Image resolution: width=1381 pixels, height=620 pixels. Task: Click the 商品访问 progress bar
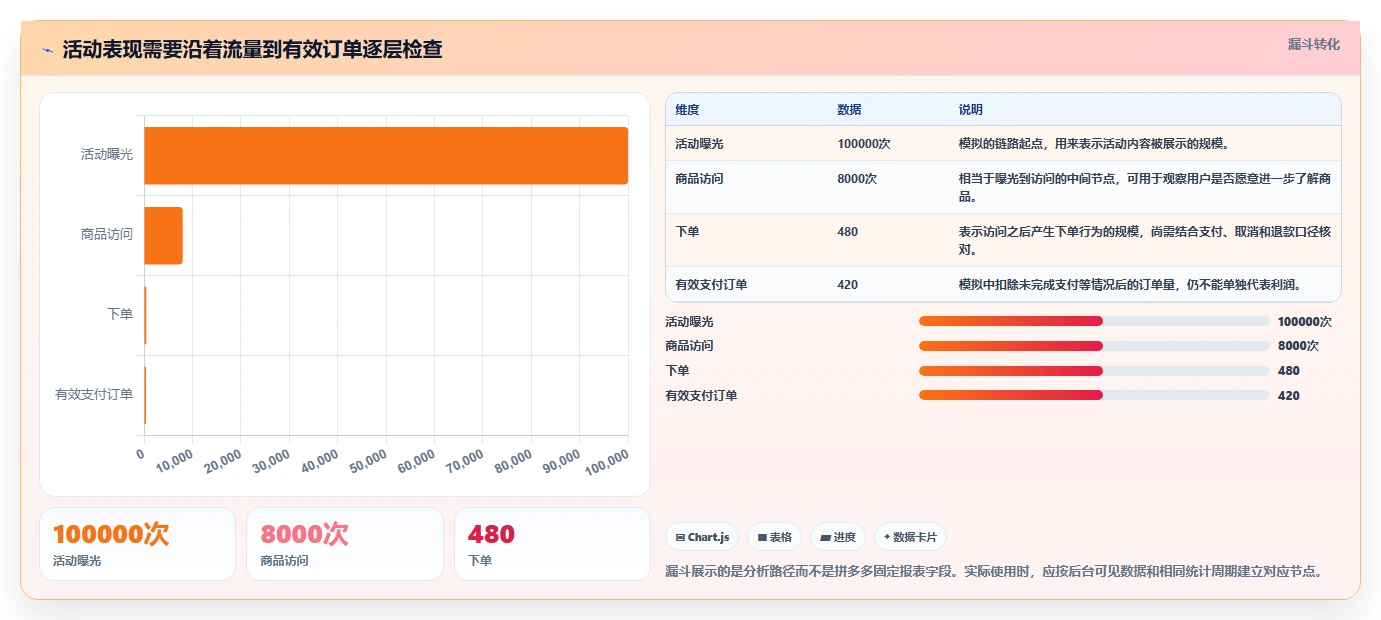pos(1094,346)
